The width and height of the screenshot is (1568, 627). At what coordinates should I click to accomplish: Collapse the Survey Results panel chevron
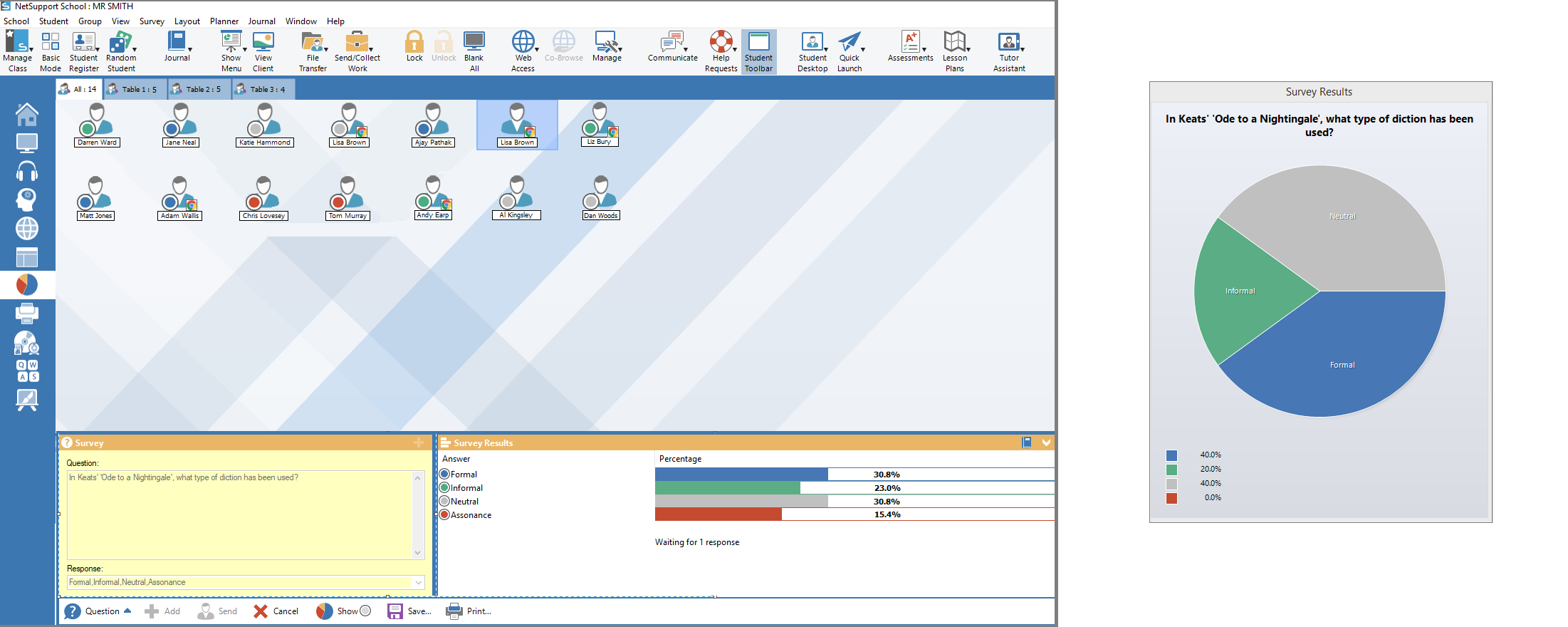coord(1046,442)
